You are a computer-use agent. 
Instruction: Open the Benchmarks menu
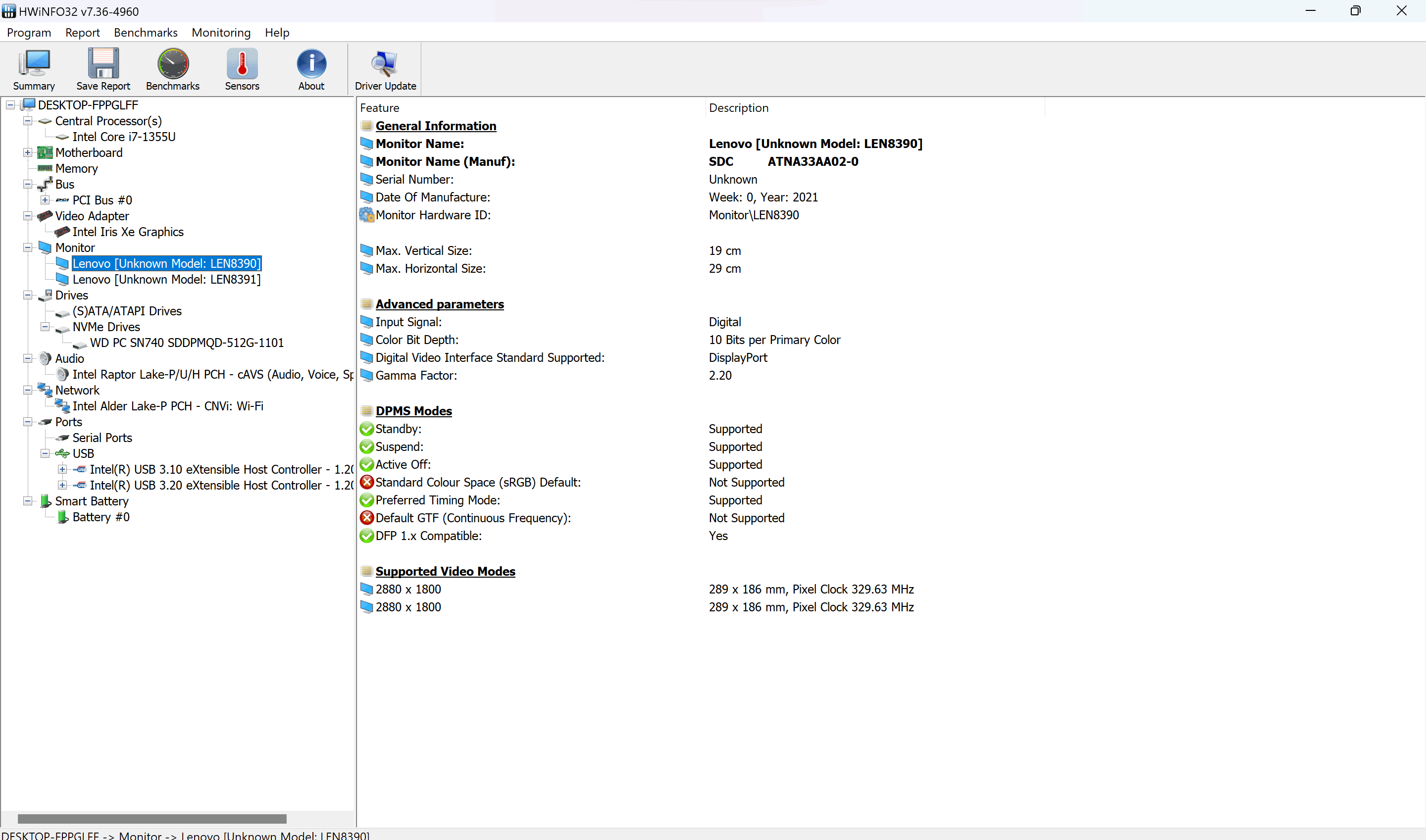pyautogui.click(x=146, y=33)
